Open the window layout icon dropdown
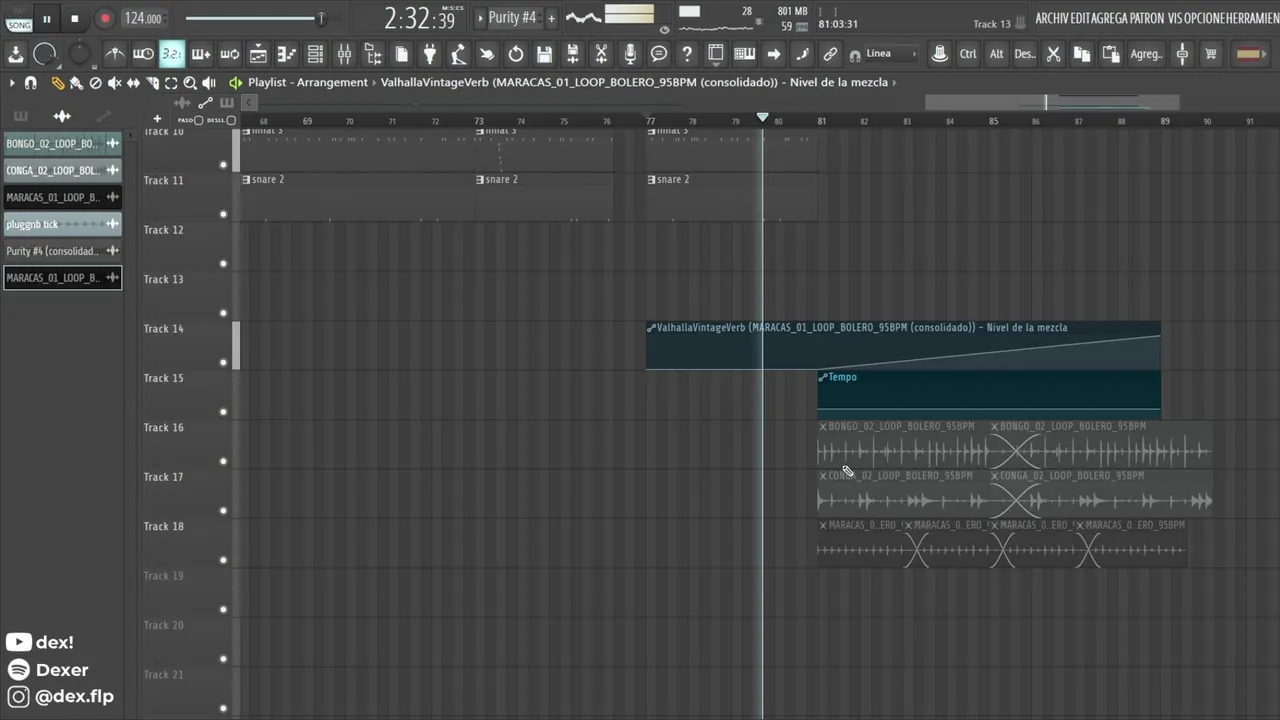The image size is (1280, 720). 716,54
